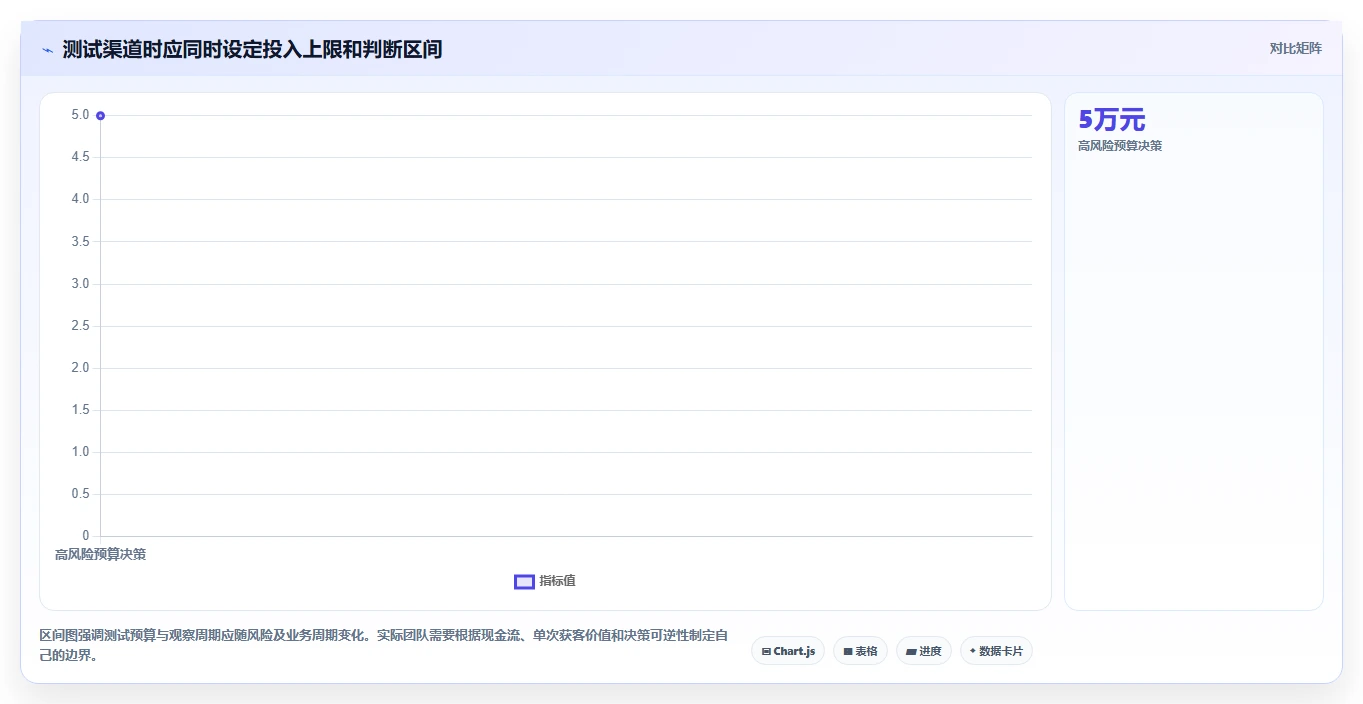This screenshot has width=1363, height=704.
Task: Click the 5万元 value in the stat card
Action: 1112,120
